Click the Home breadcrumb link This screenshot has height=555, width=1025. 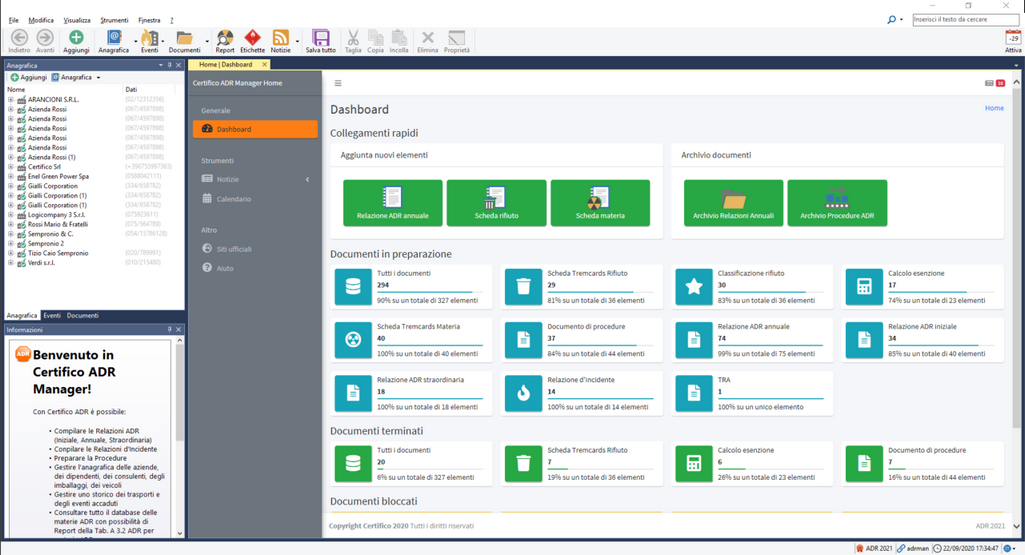click(993, 108)
